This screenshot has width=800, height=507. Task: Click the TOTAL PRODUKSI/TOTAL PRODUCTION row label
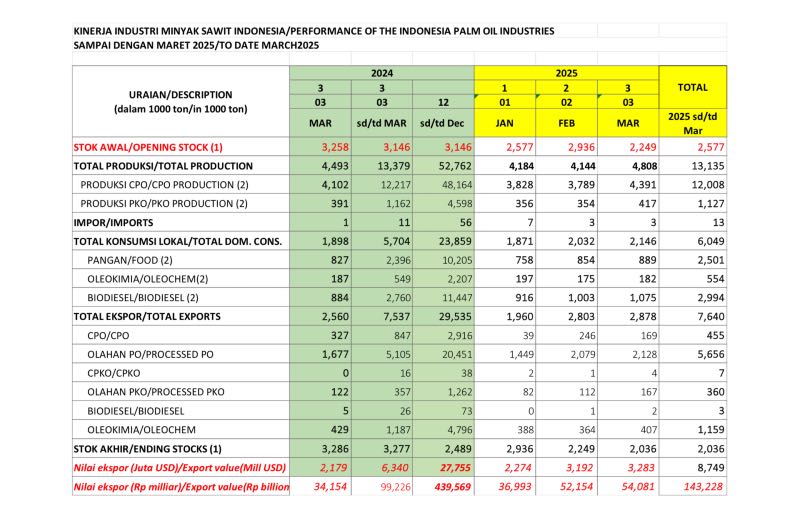[x=163, y=166]
